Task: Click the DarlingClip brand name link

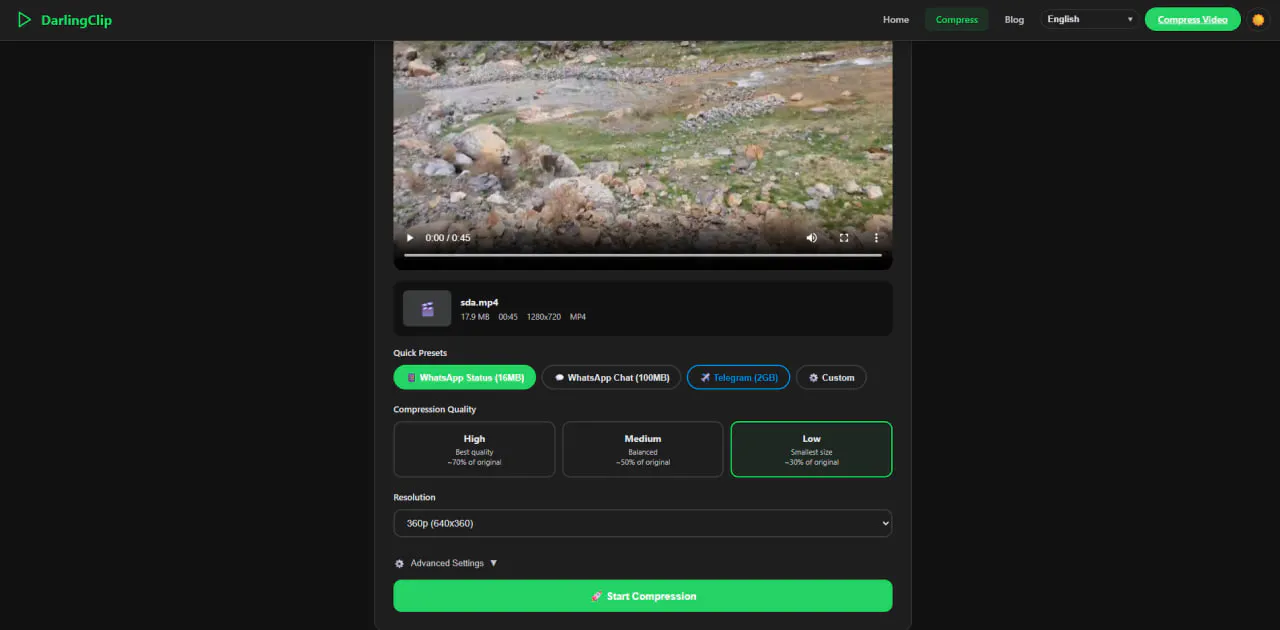Action: pyautogui.click(x=76, y=20)
